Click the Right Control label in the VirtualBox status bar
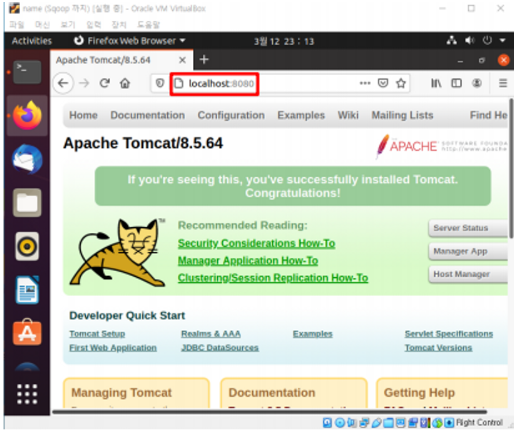The width and height of the screenshot is (514, 433). click(x=479, y=422)
